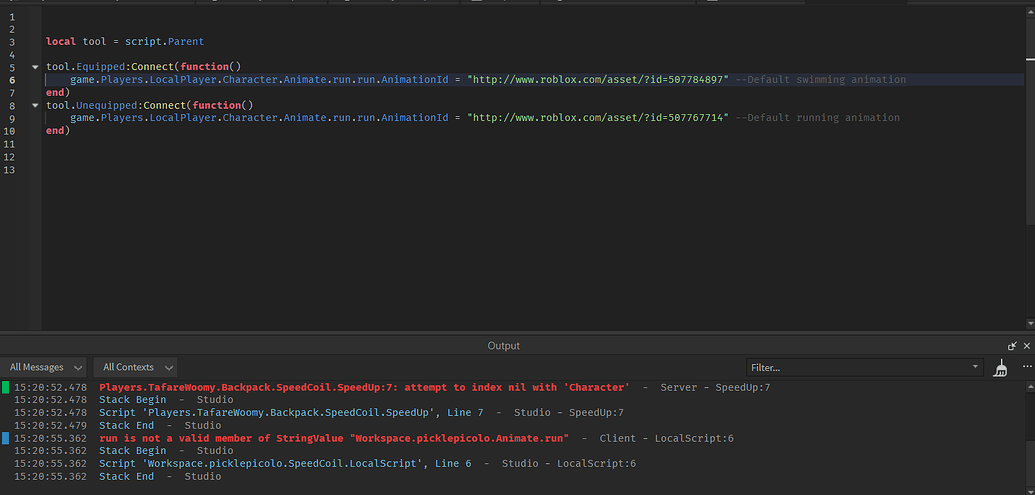Close the Output panel
This screenshot has height=495, width=1035.
click(x=1026, y=346)
